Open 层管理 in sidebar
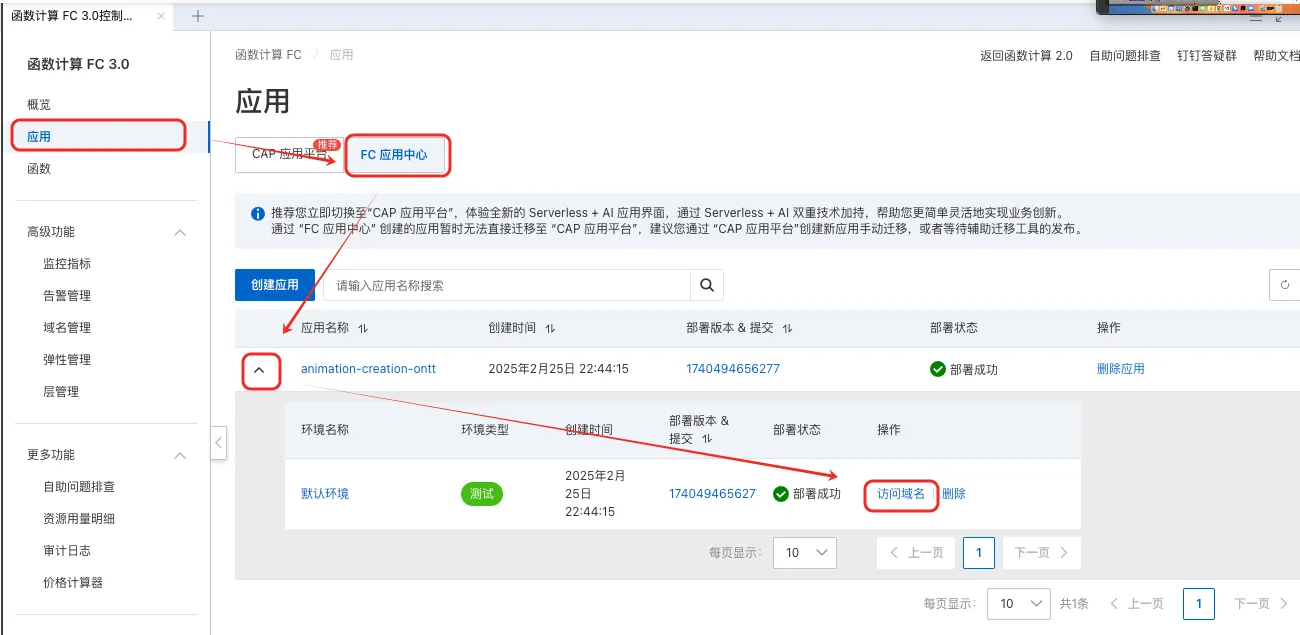Image resolution: width=1300 pixels, height=635 pixels. pyautogui.click(x=61, y=392)
